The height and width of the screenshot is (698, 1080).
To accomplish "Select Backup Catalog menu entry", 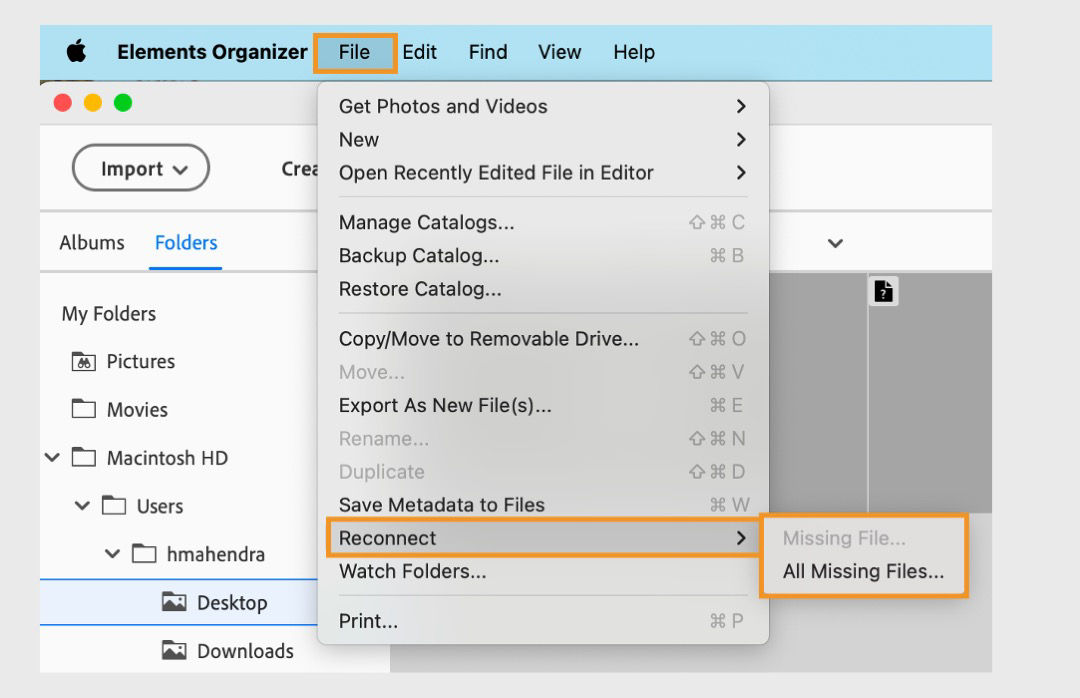I will click(419, 255).
